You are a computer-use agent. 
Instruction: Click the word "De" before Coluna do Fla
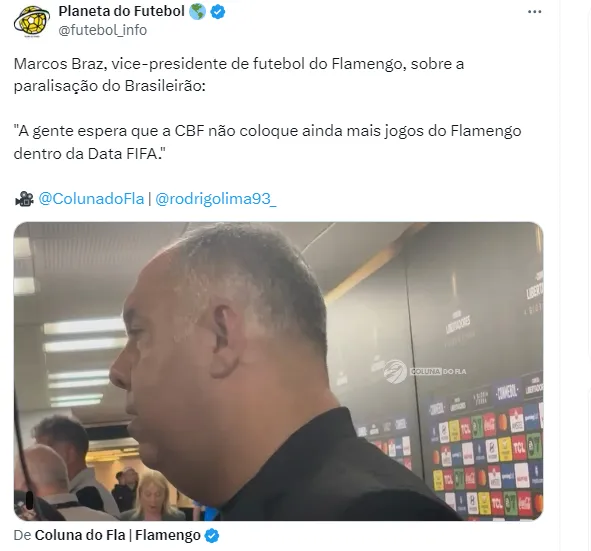pyautogui.click(x=22, y=535)
